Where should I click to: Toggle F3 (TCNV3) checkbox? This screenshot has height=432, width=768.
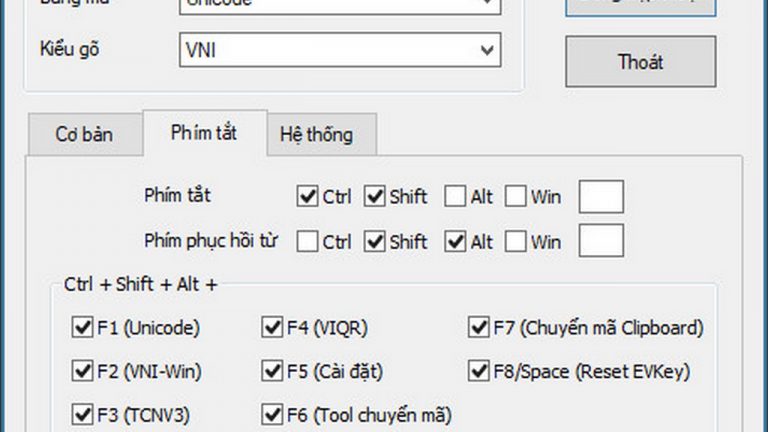pyautogui.click(x=82, y=414)
